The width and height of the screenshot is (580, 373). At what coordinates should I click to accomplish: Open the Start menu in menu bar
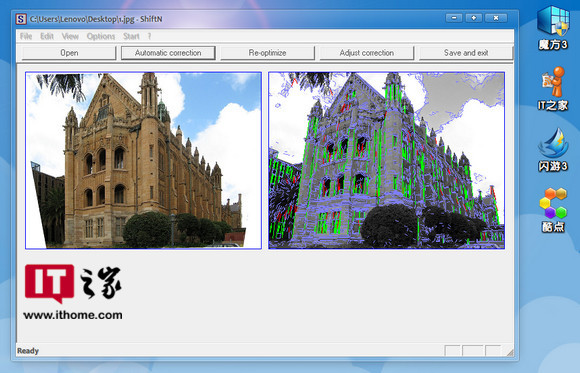[x=131, y=36]
